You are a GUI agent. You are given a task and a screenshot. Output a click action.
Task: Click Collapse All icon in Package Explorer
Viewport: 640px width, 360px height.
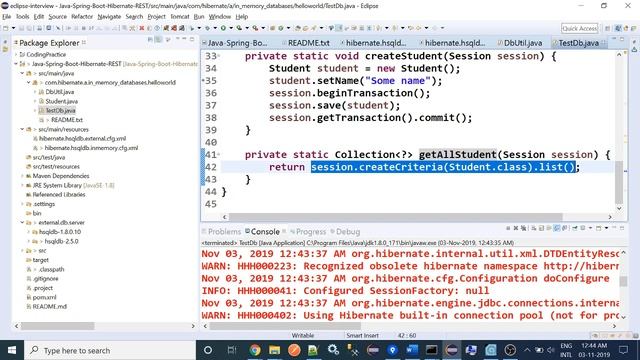pos(150,40)
